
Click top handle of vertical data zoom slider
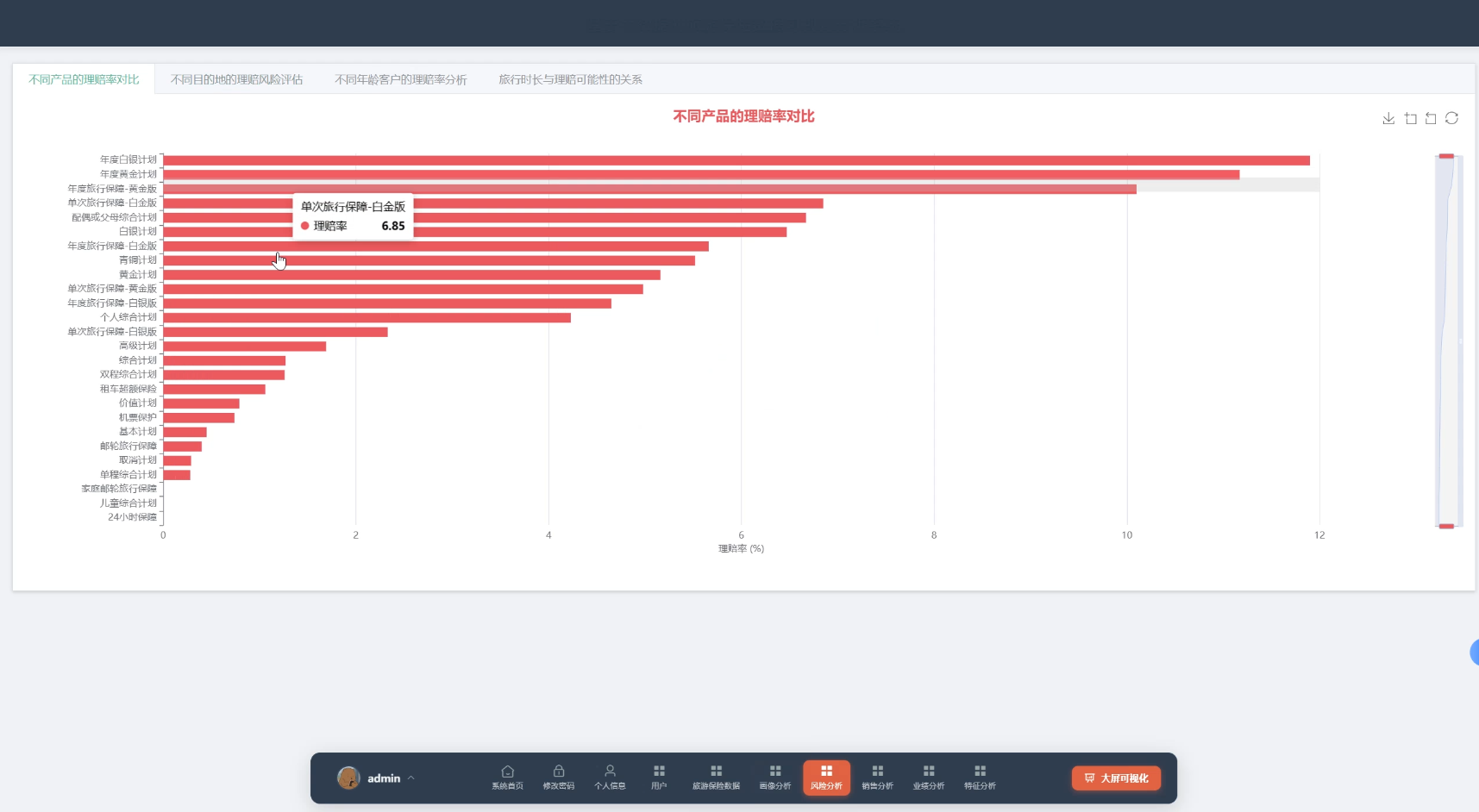tap(1446, 156)
